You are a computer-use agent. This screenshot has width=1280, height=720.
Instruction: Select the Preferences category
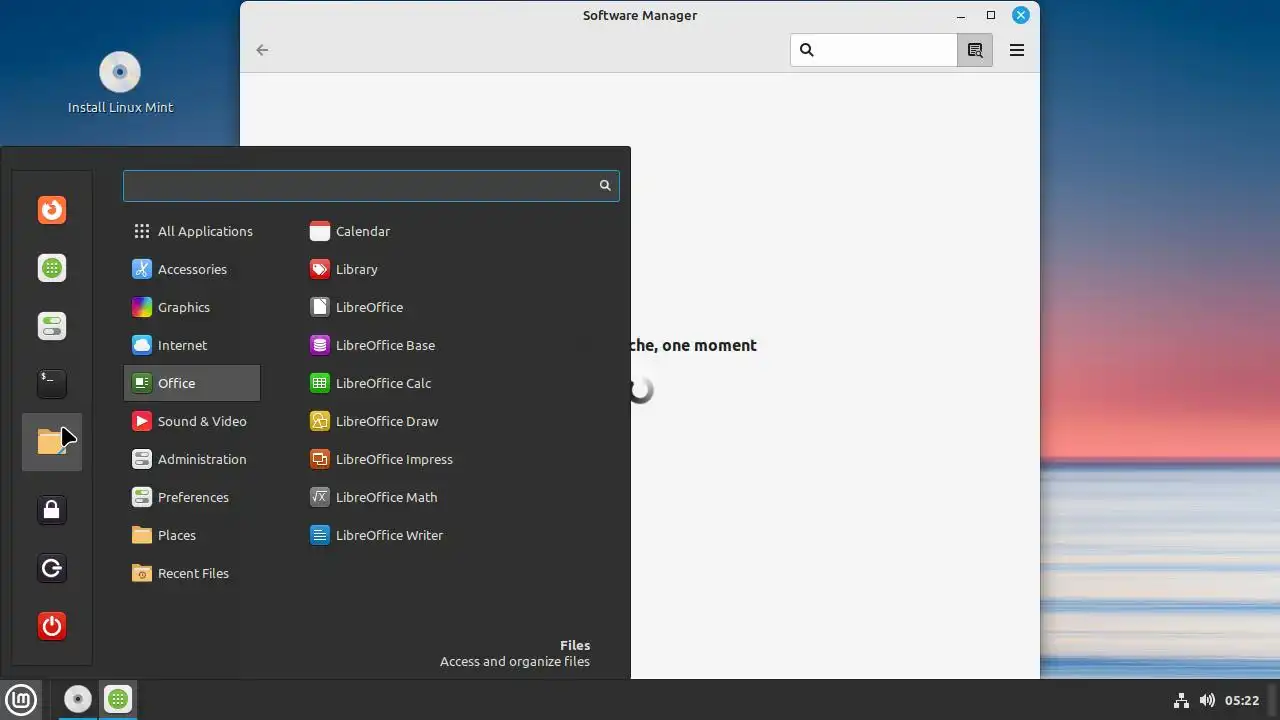coord(192,497)
